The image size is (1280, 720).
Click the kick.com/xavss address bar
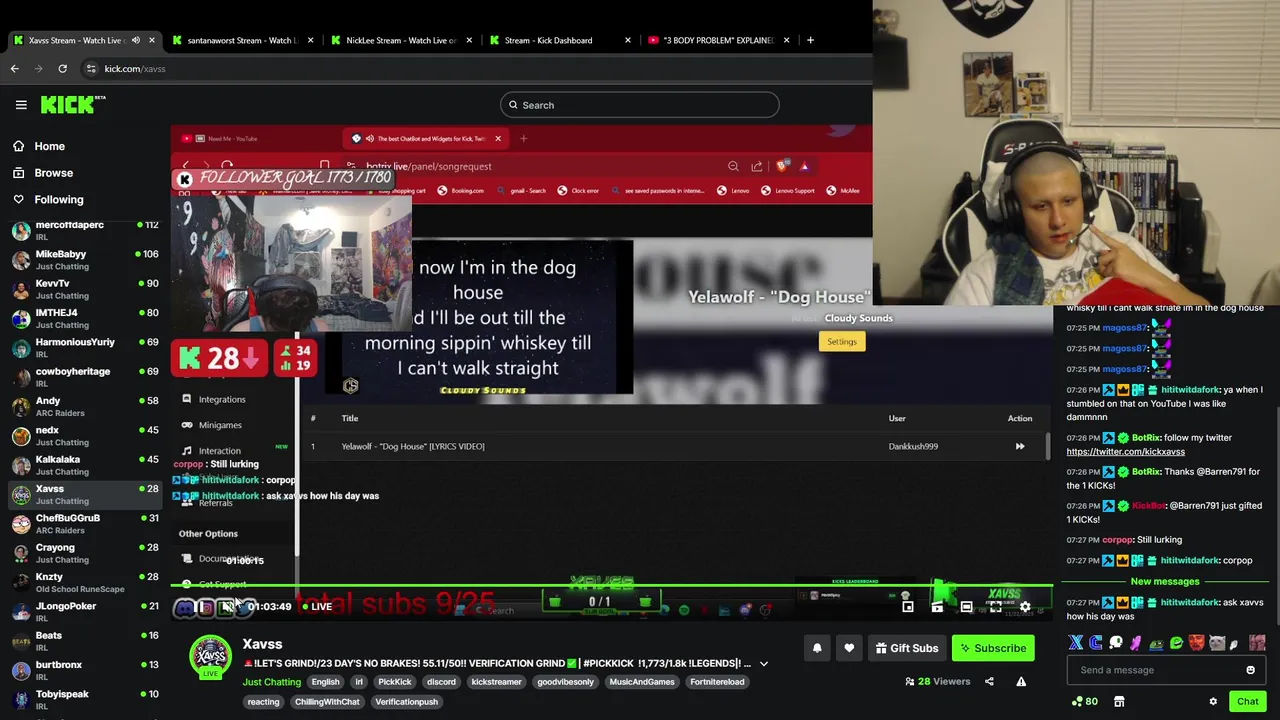pyautogui.click(x=135, y=68)
